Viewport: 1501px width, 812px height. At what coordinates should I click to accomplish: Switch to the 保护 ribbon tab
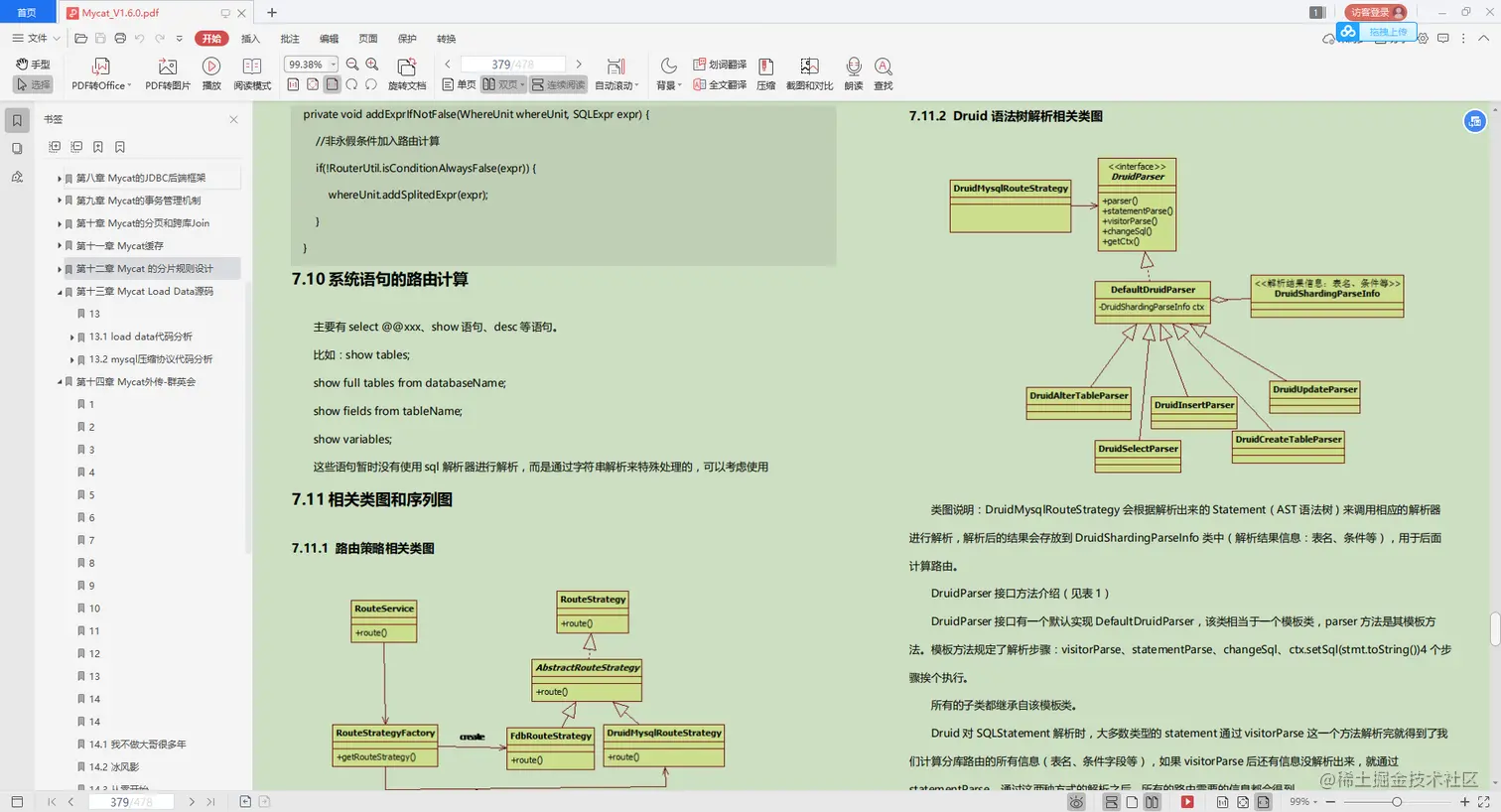coord(407,39)
